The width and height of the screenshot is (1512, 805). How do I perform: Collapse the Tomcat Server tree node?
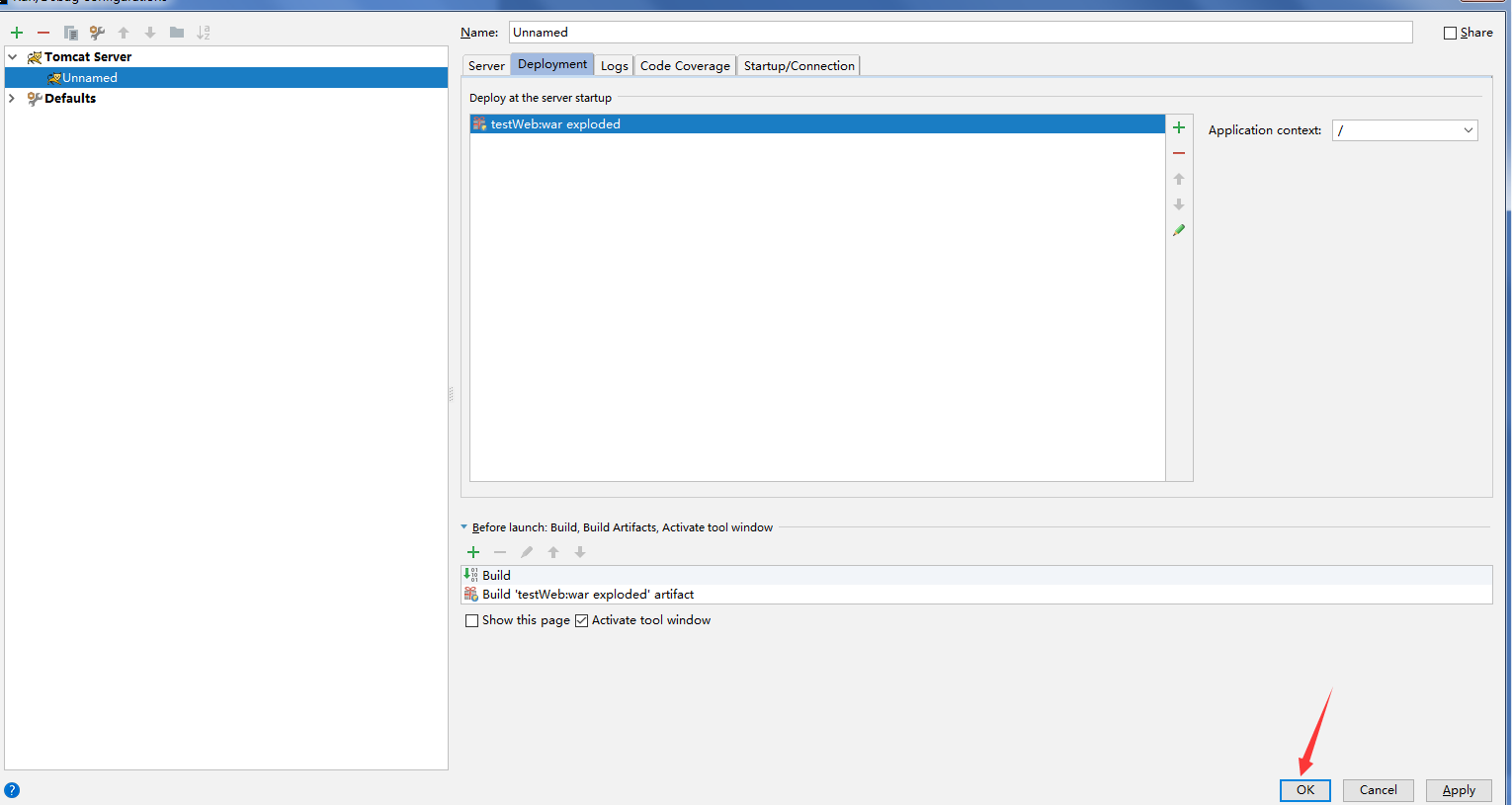pos(13,57)
